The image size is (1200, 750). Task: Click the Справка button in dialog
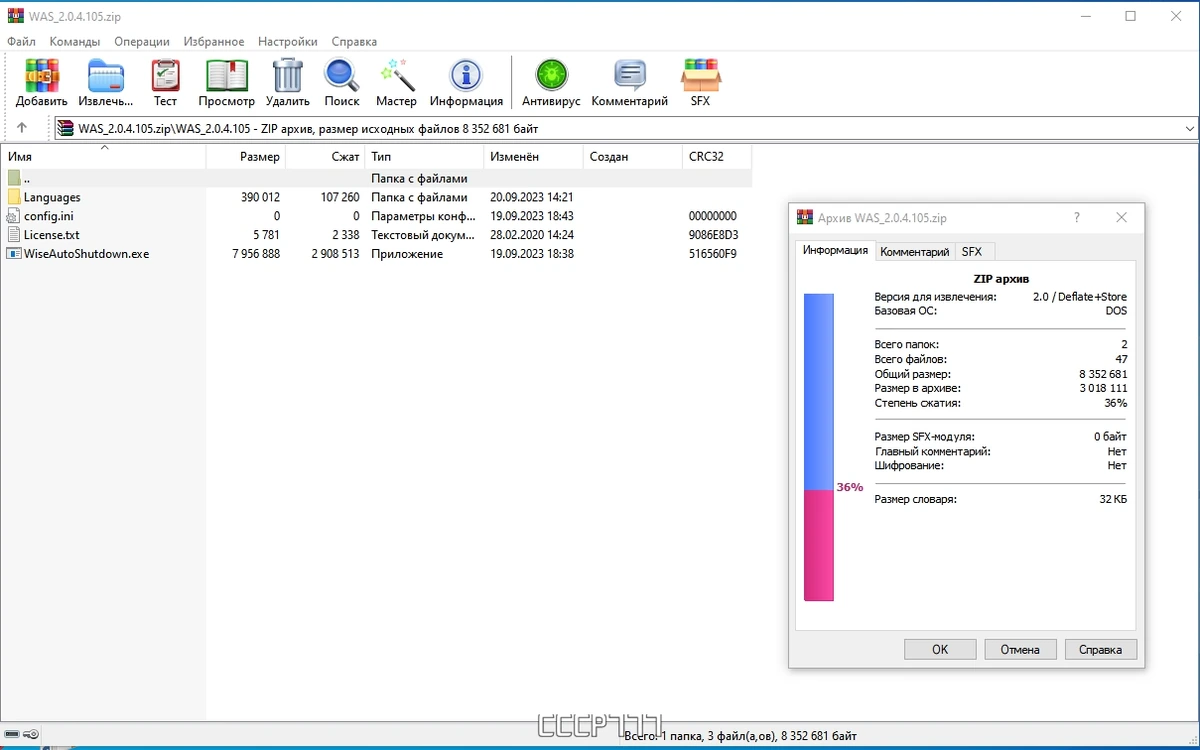coord(1101,649)
